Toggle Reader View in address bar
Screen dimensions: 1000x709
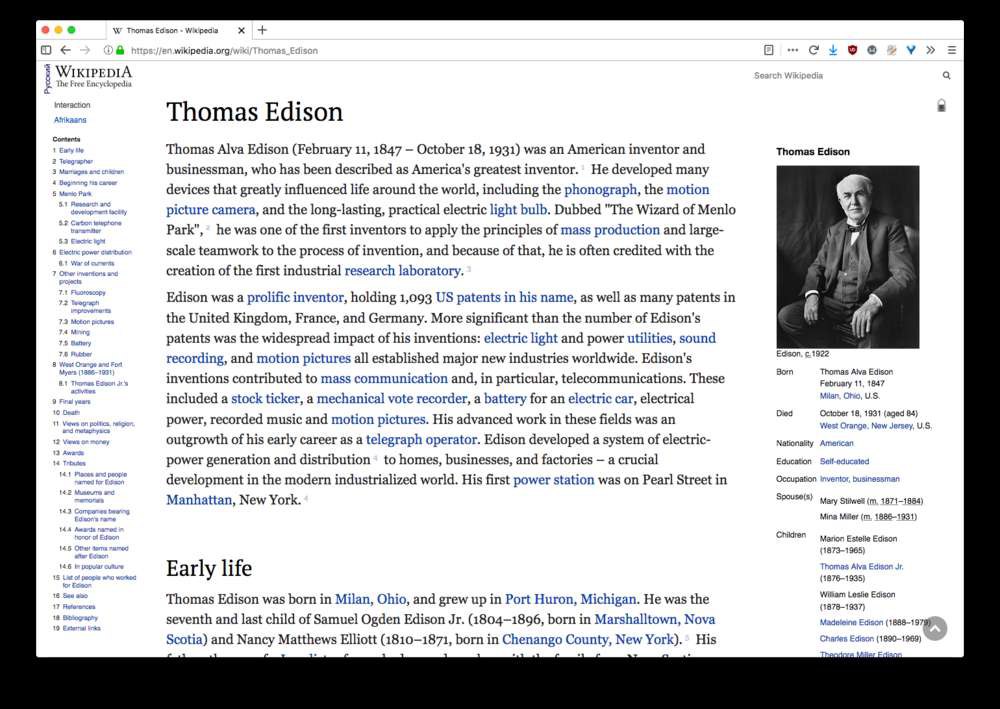(x=768, y=50)
